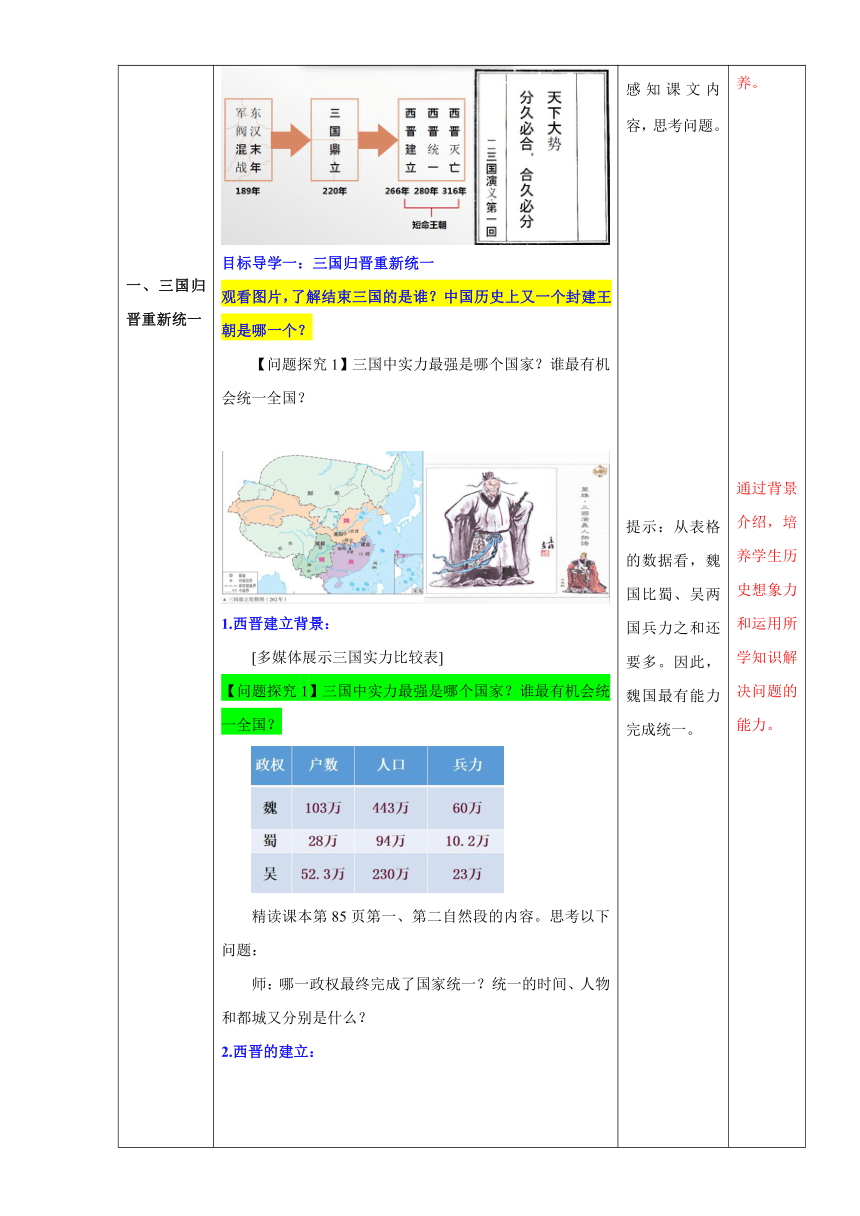860x1216 pixels.
Task: Click the table header 兵力
Action: tap(466, 765)
